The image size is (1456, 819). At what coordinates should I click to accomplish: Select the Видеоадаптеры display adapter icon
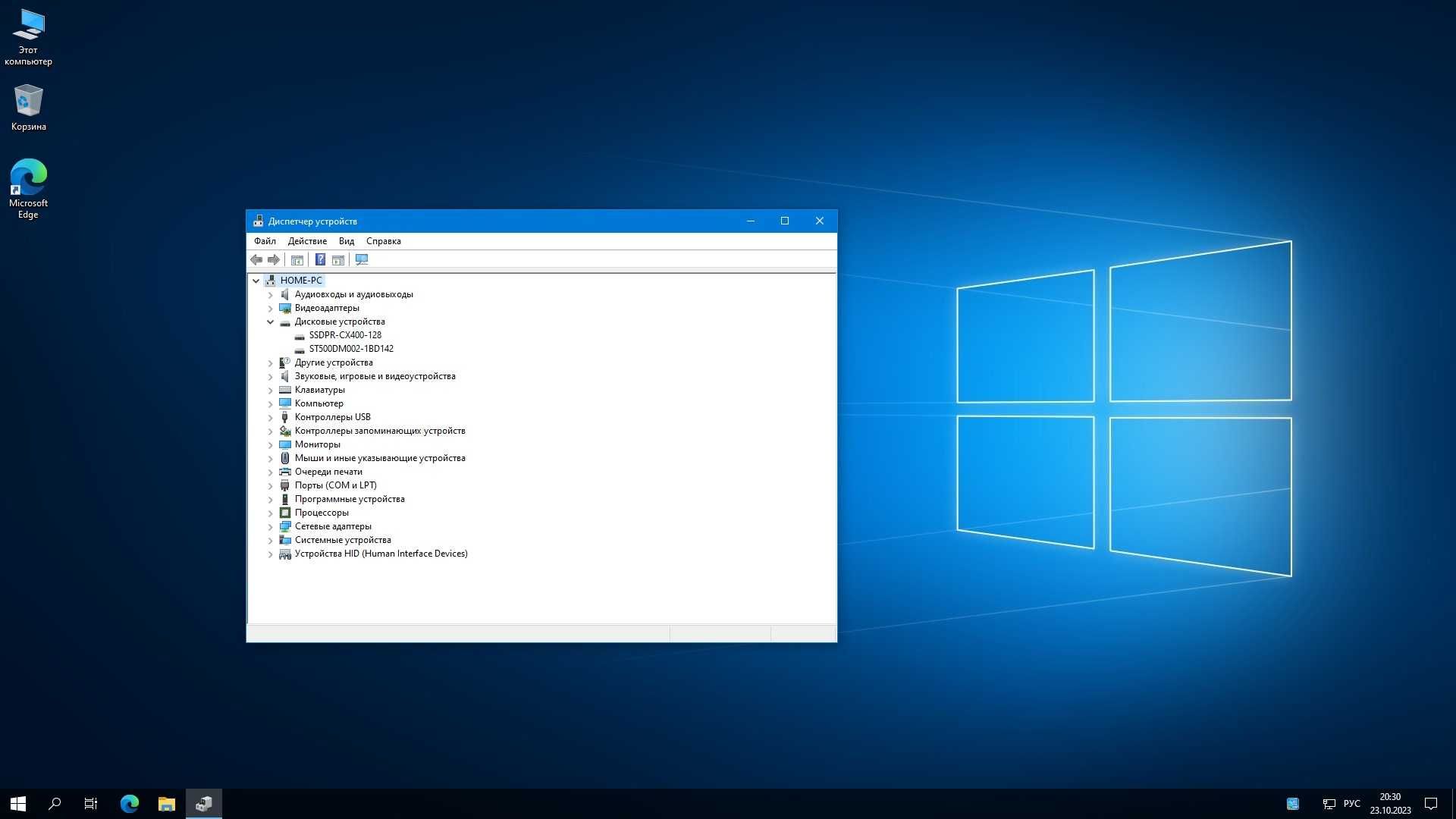(x=285, y=308)
